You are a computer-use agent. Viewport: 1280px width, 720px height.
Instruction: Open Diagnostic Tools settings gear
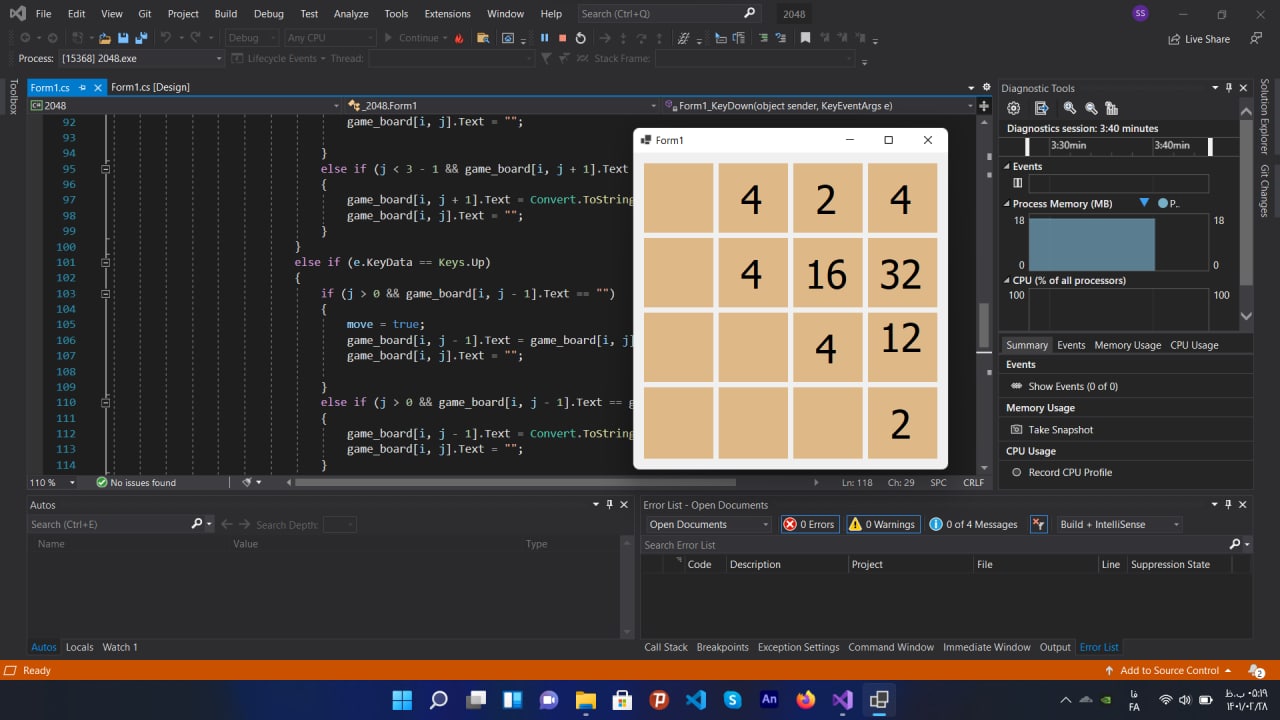pos(1013,108)
